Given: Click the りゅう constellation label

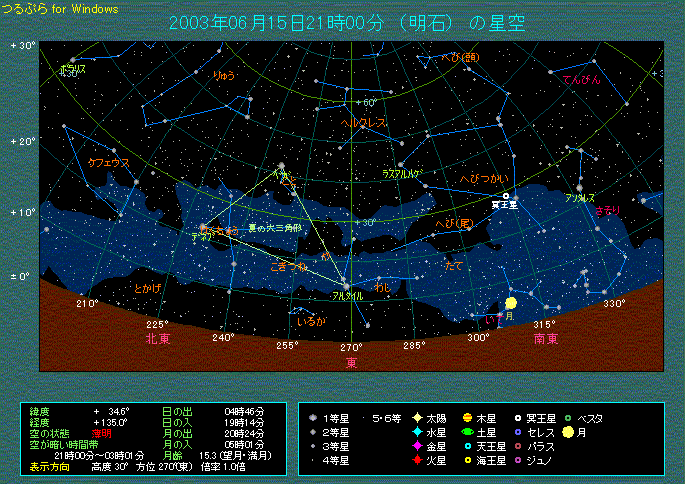Looking at the screenshot, I should pyautogui.click(x=224, y=75).
